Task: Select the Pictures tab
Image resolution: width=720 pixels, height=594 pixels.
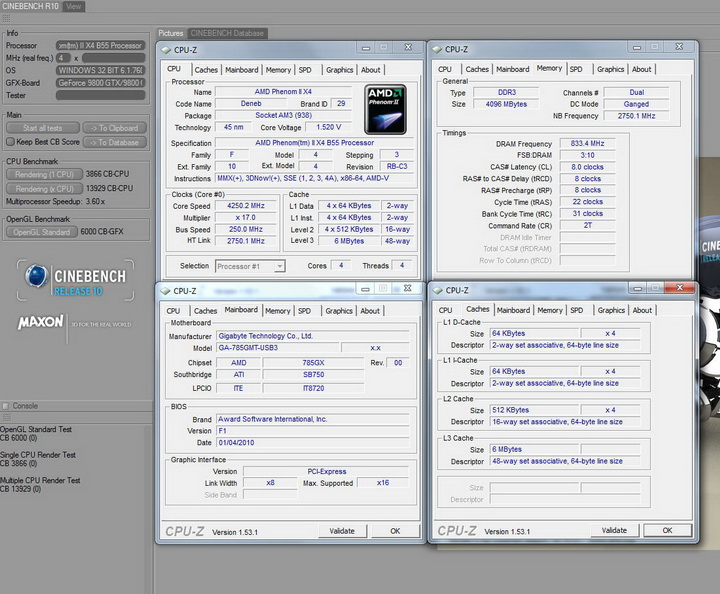Action: (171, 33)
